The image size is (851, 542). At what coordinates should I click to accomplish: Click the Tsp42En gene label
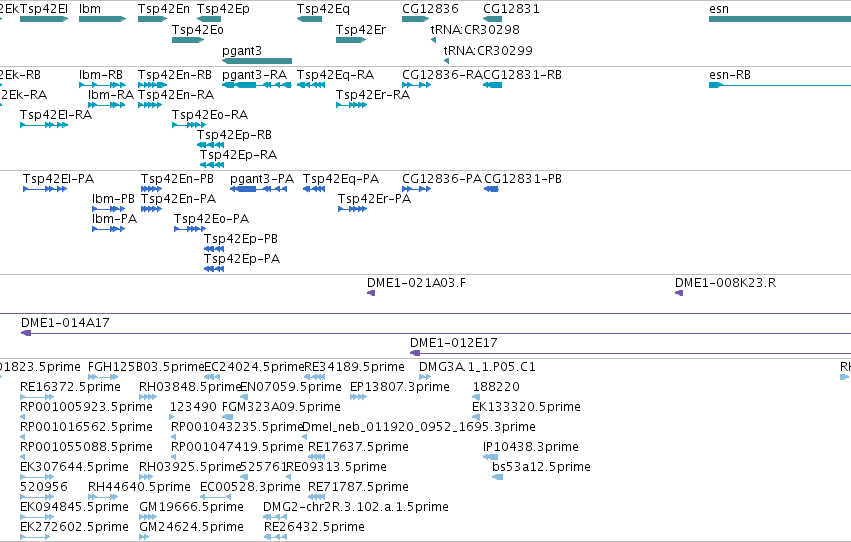[x=163, y=9]
